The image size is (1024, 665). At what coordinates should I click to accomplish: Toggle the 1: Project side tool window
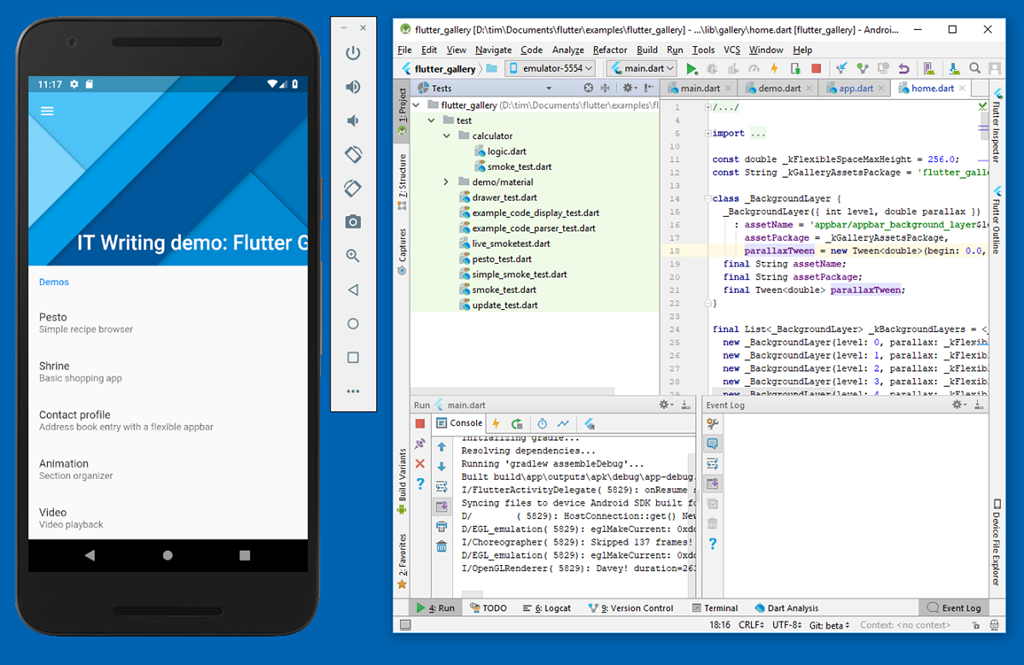402,111
